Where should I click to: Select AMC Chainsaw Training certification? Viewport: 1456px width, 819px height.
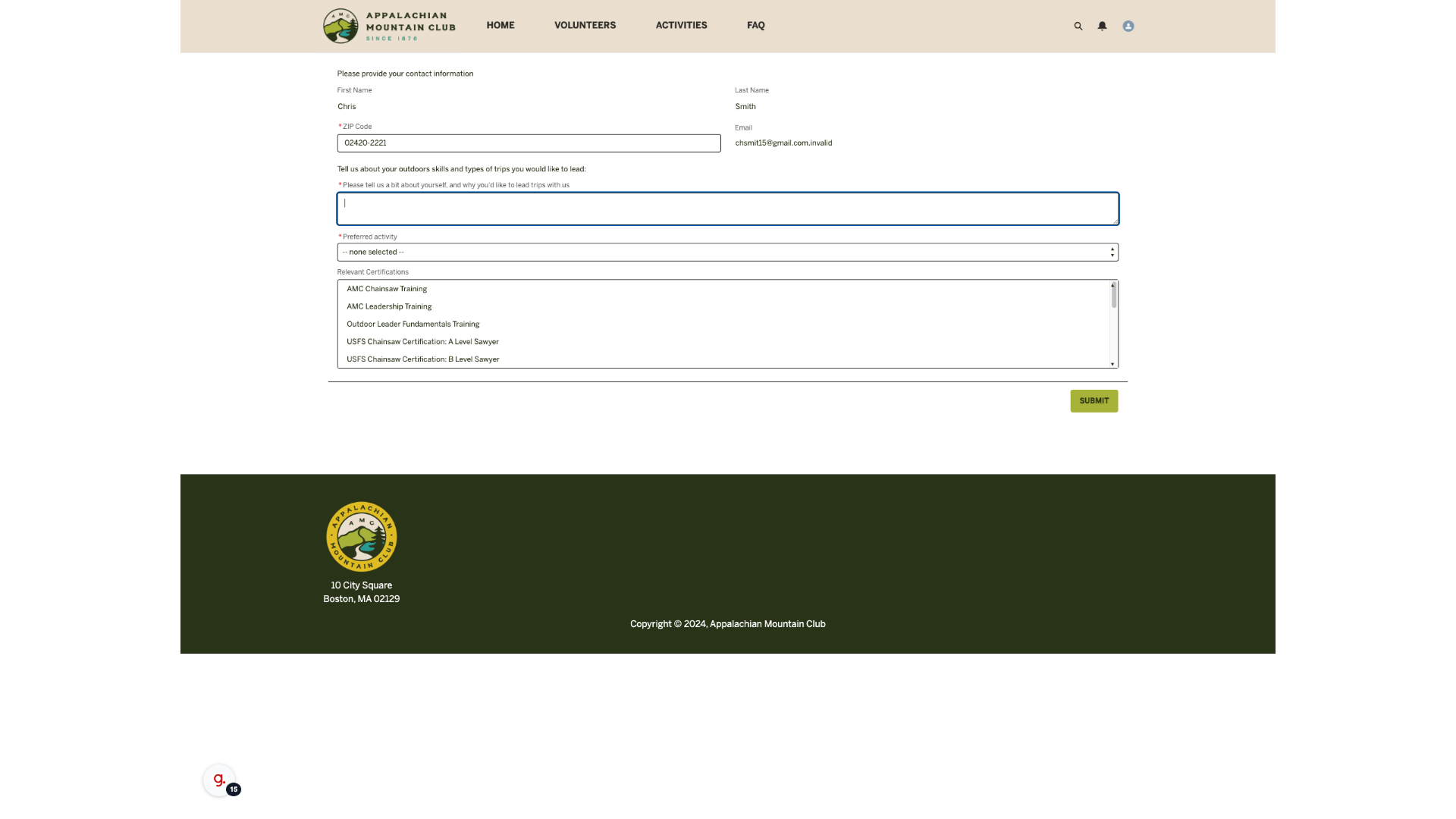(x=387, y=289)
